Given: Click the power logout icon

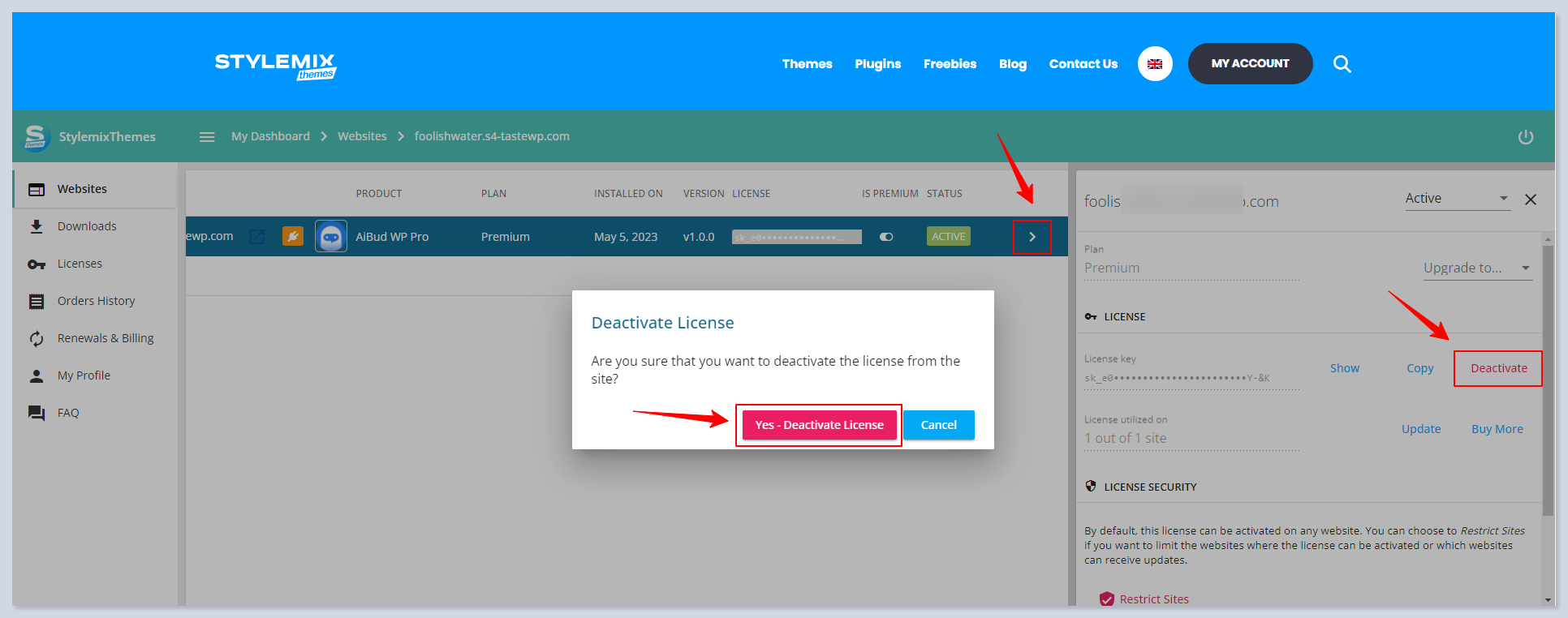Looking at the screenshot, I should tap(1526, 137).
